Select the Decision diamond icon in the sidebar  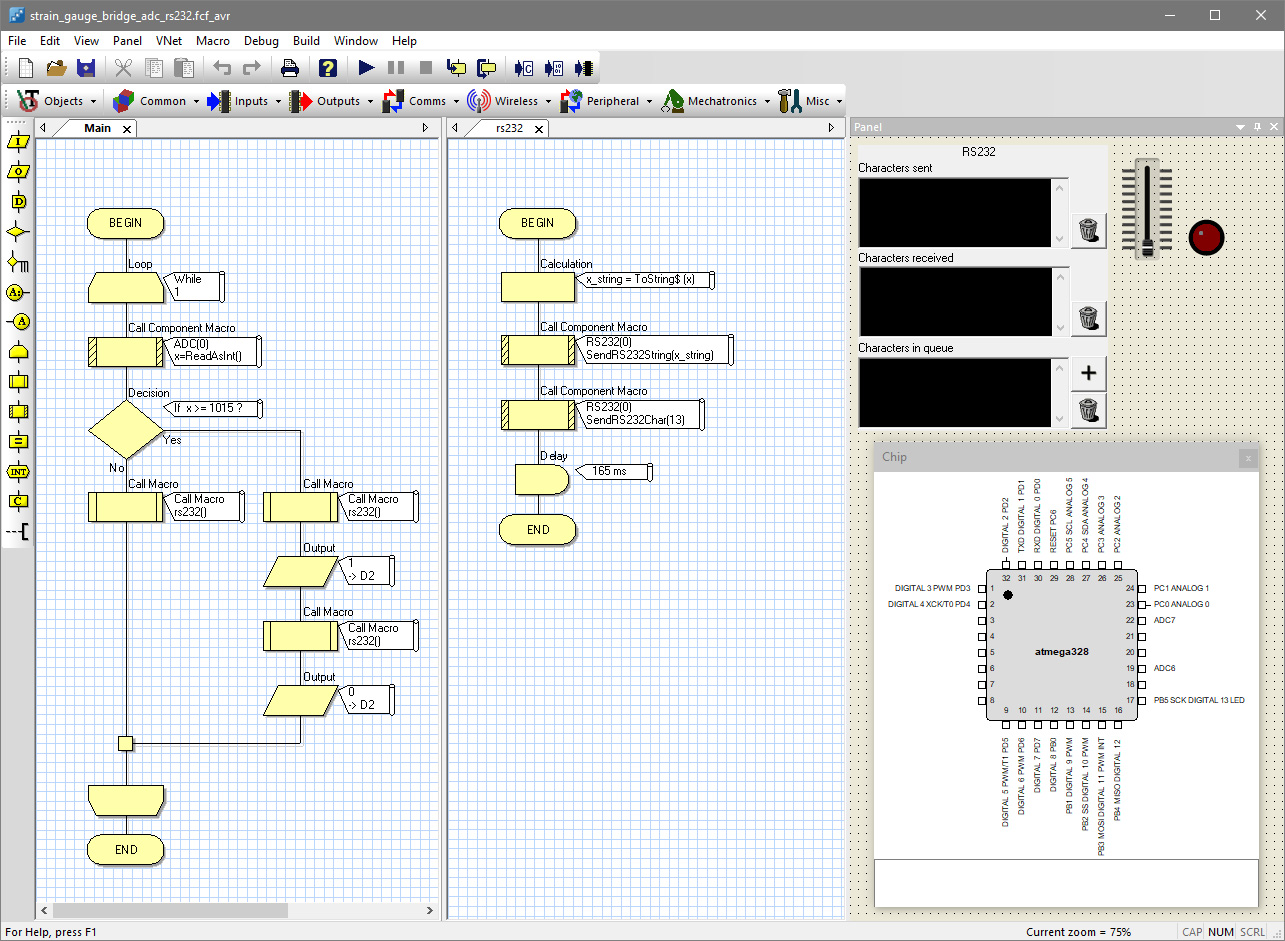click(x=18, y=232)
